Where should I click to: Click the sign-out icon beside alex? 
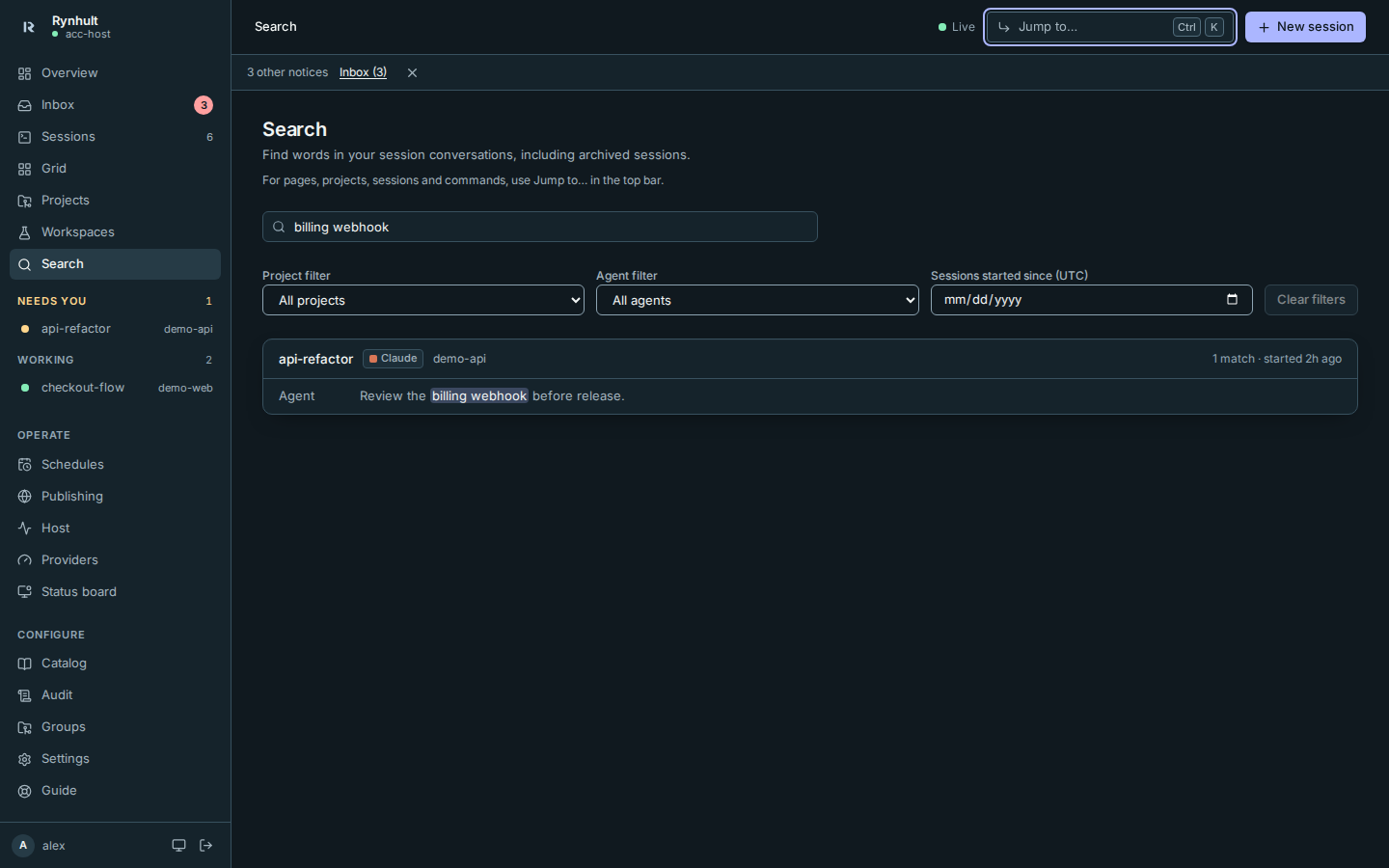[x=205, y=846]
